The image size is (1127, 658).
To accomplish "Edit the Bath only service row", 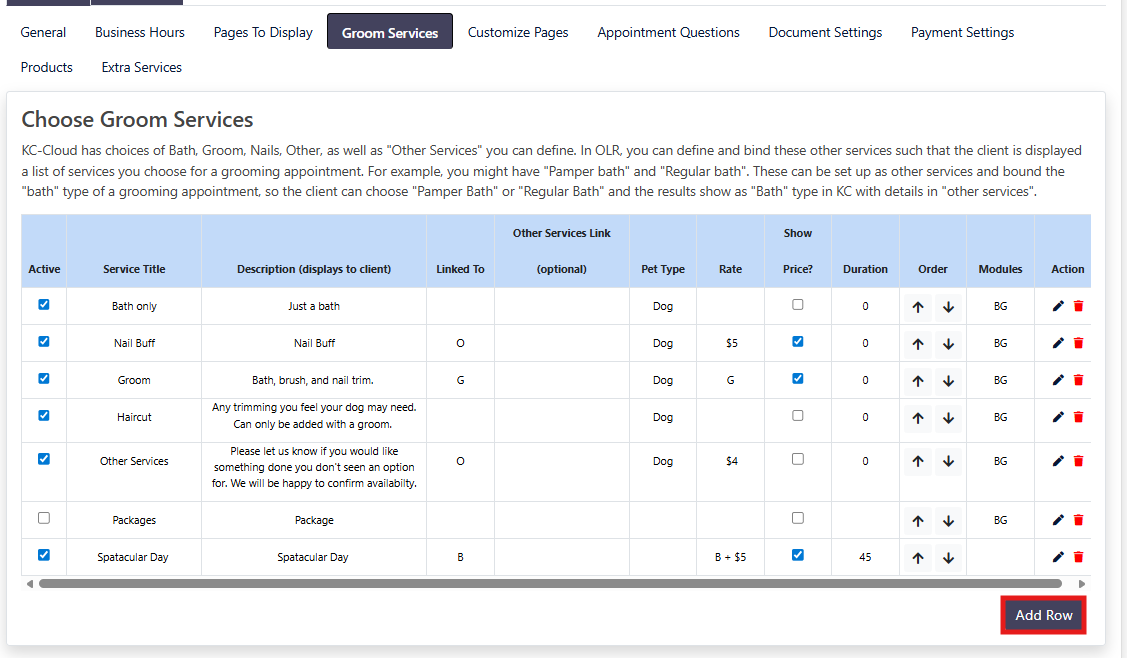I will click(1058, 306).
